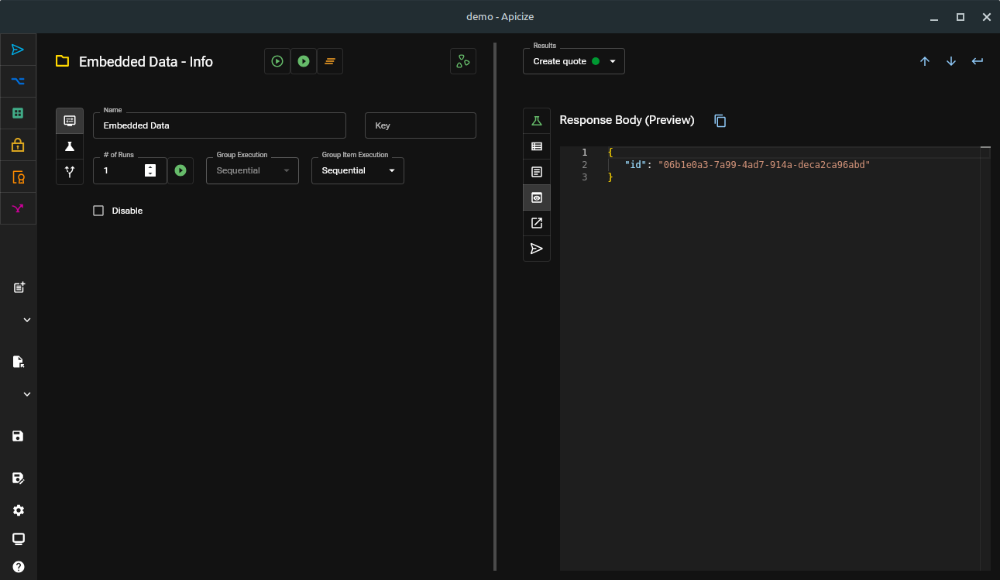Select the response headers list tab
The height and width of the screenshot is (580, 1000).
pos(536,146)
